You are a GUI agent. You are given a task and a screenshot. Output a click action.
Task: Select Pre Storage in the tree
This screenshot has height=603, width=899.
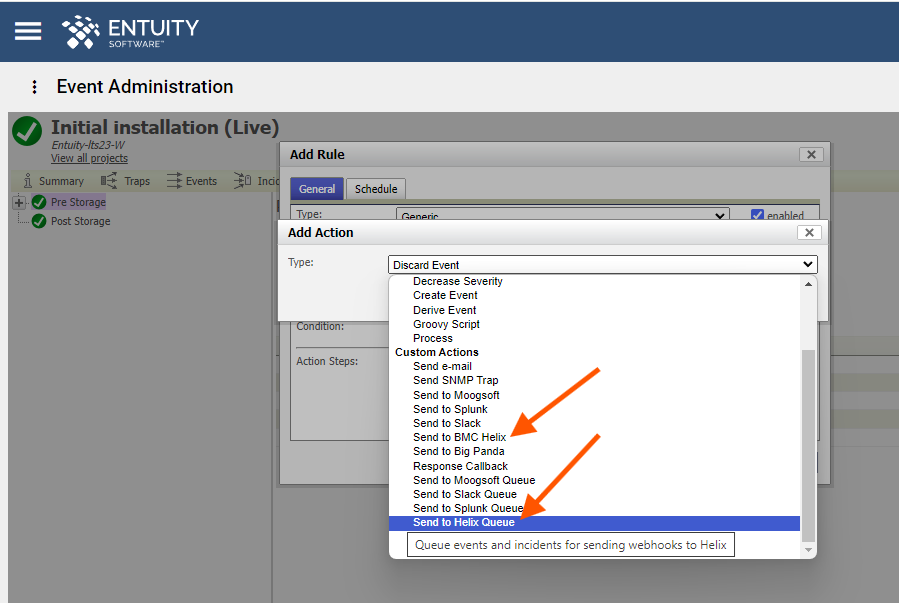point(79,202)
